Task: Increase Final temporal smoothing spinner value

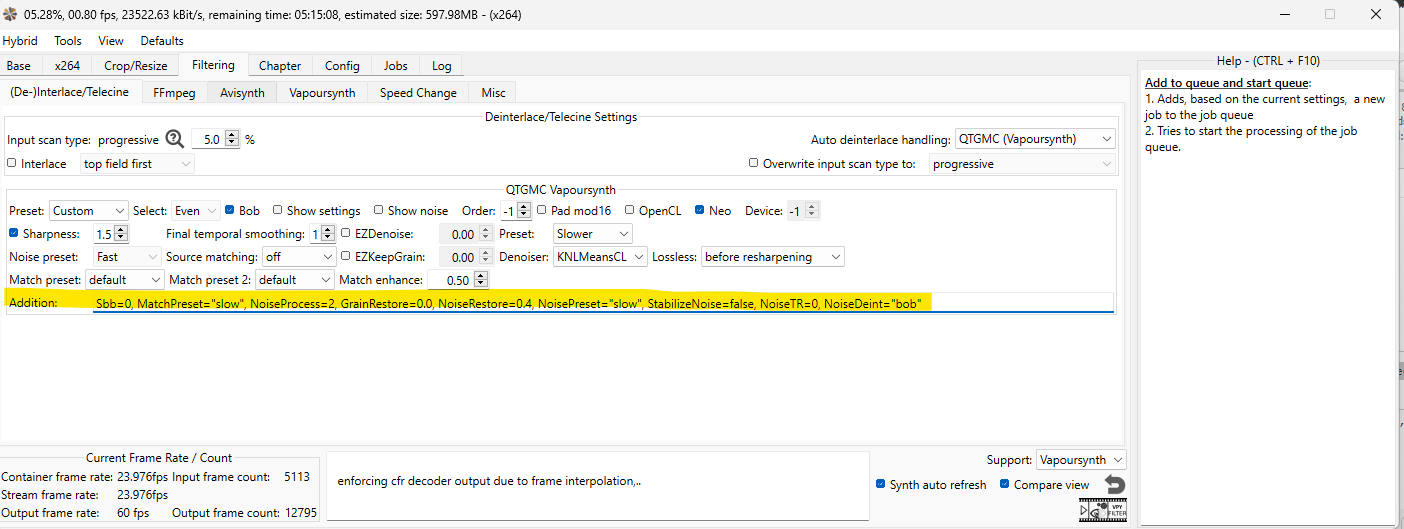Action: (x=329, y=229)
